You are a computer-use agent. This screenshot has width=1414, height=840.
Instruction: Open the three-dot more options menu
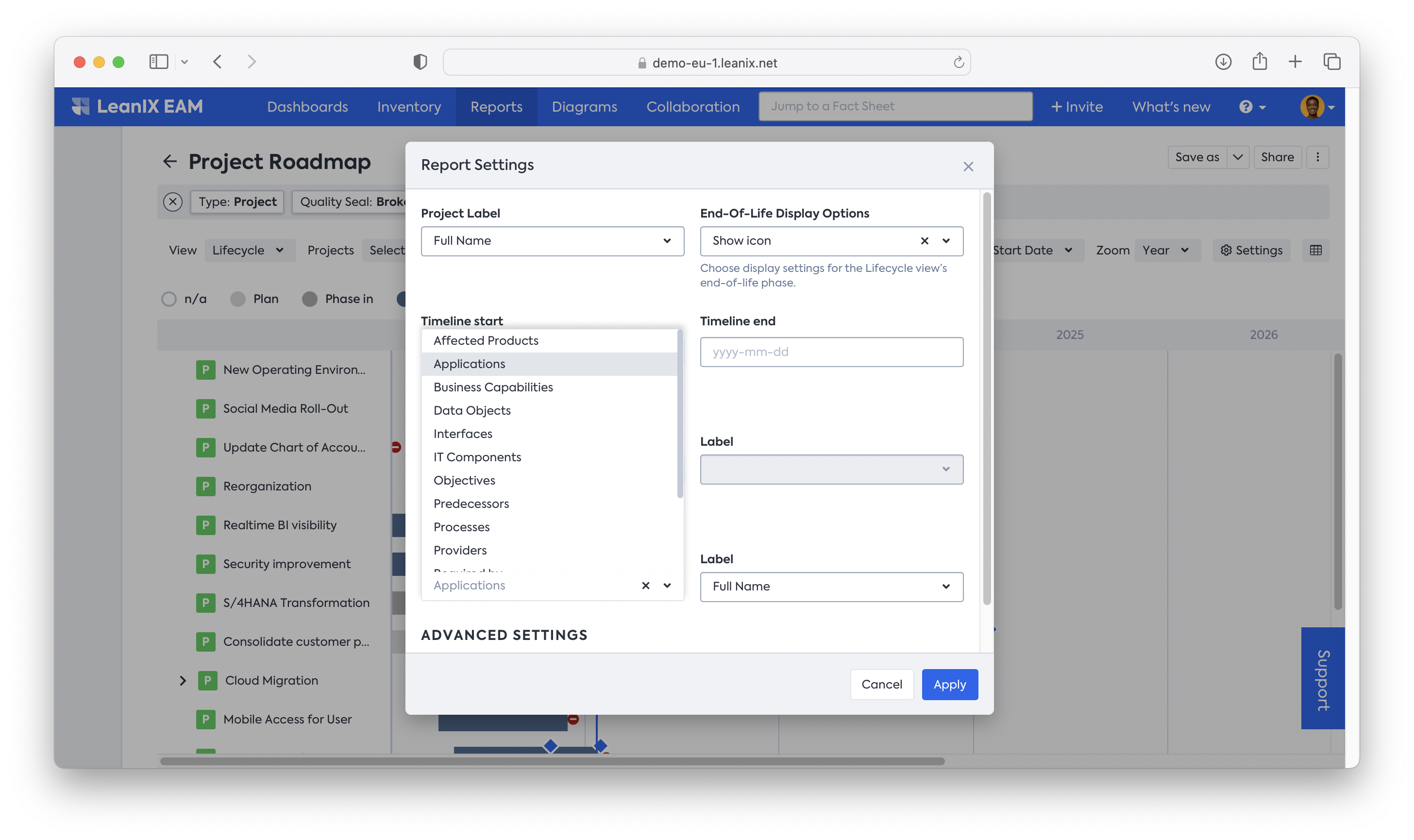pos(1318,157)
